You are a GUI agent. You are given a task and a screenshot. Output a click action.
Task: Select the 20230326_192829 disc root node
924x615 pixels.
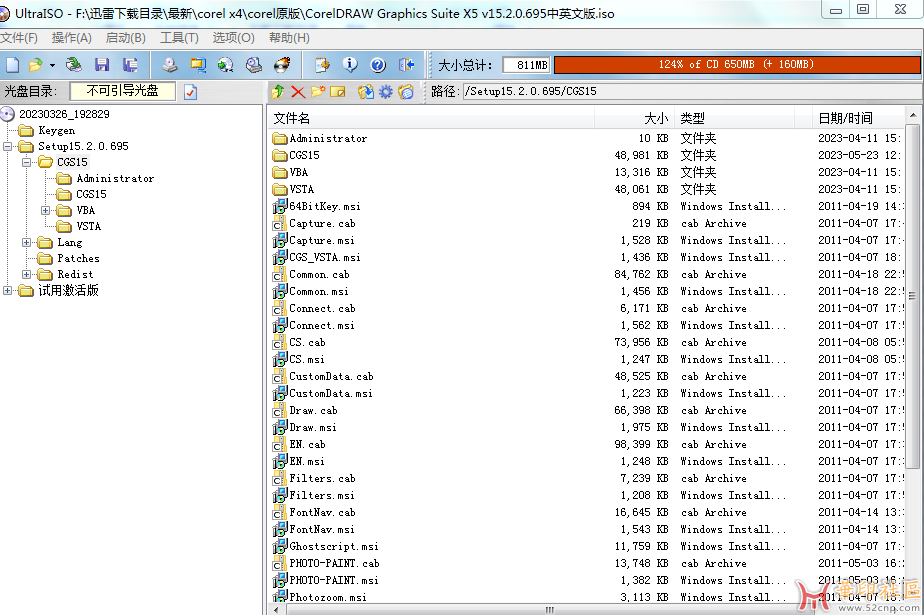[x=64, y=114]
